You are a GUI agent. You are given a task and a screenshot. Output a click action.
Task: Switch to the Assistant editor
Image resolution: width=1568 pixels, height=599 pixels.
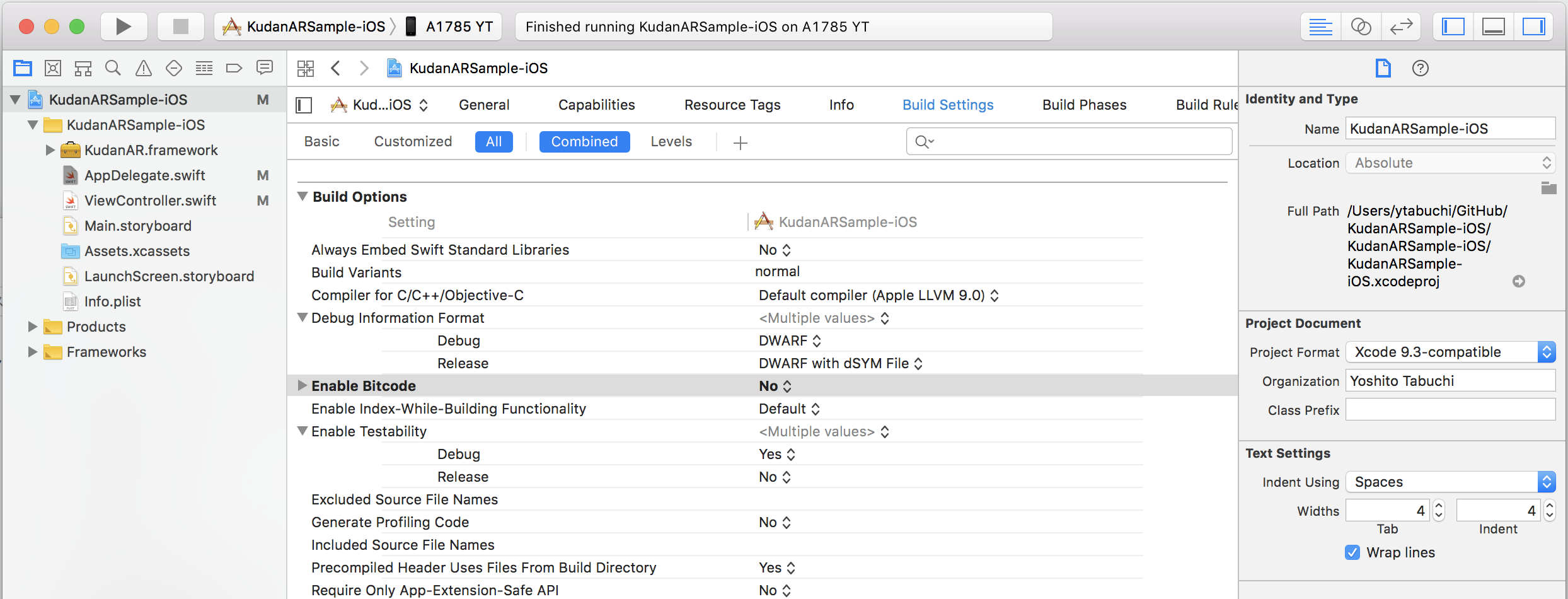(x=1361, y=26)
